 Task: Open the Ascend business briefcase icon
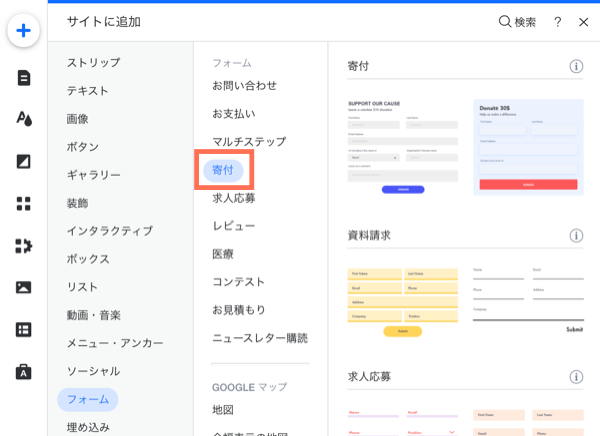point(24,372)
